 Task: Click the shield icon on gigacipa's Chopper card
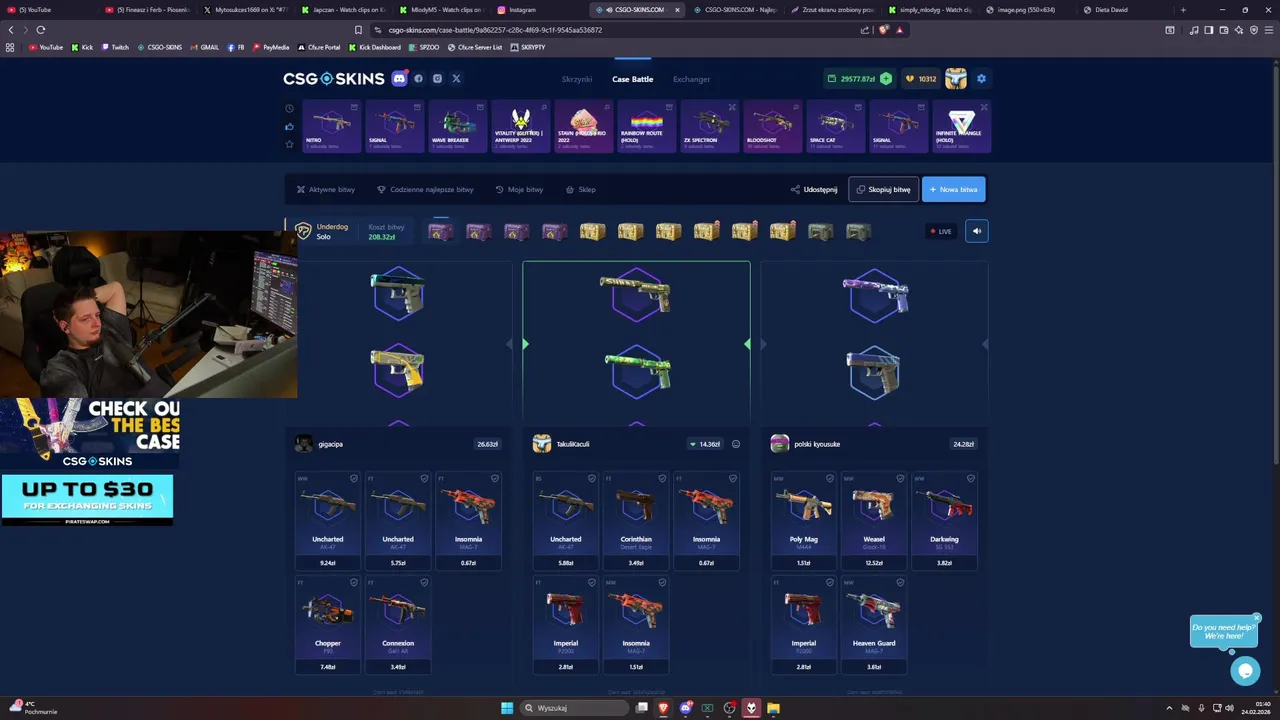point(354,582)
